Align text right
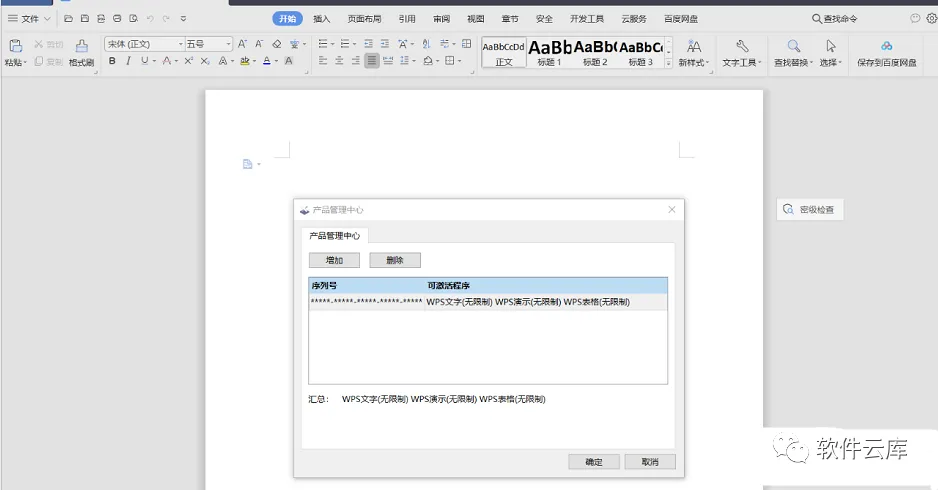This screenshot has height=490, width=938. click(355, 60)
